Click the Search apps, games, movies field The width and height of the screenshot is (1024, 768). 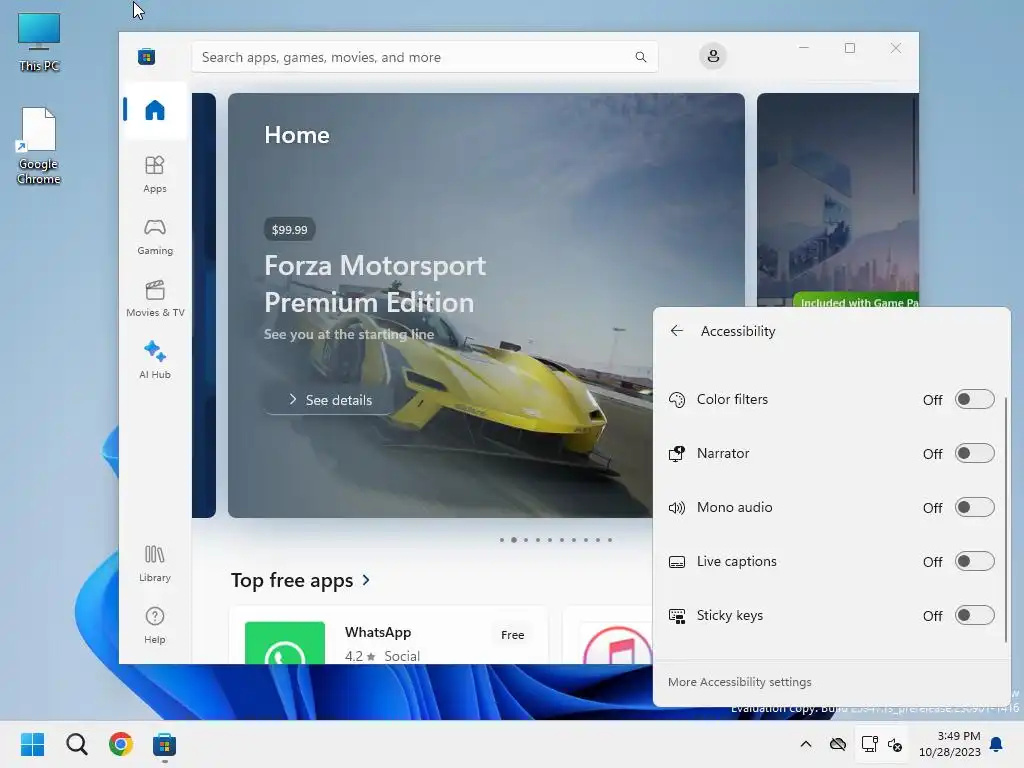point(424,57)
